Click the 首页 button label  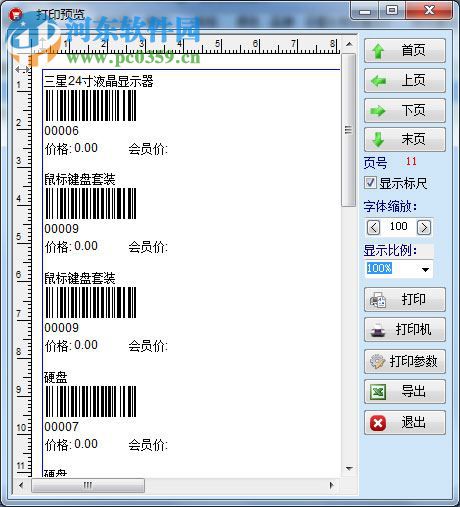(x=413, y=50)
